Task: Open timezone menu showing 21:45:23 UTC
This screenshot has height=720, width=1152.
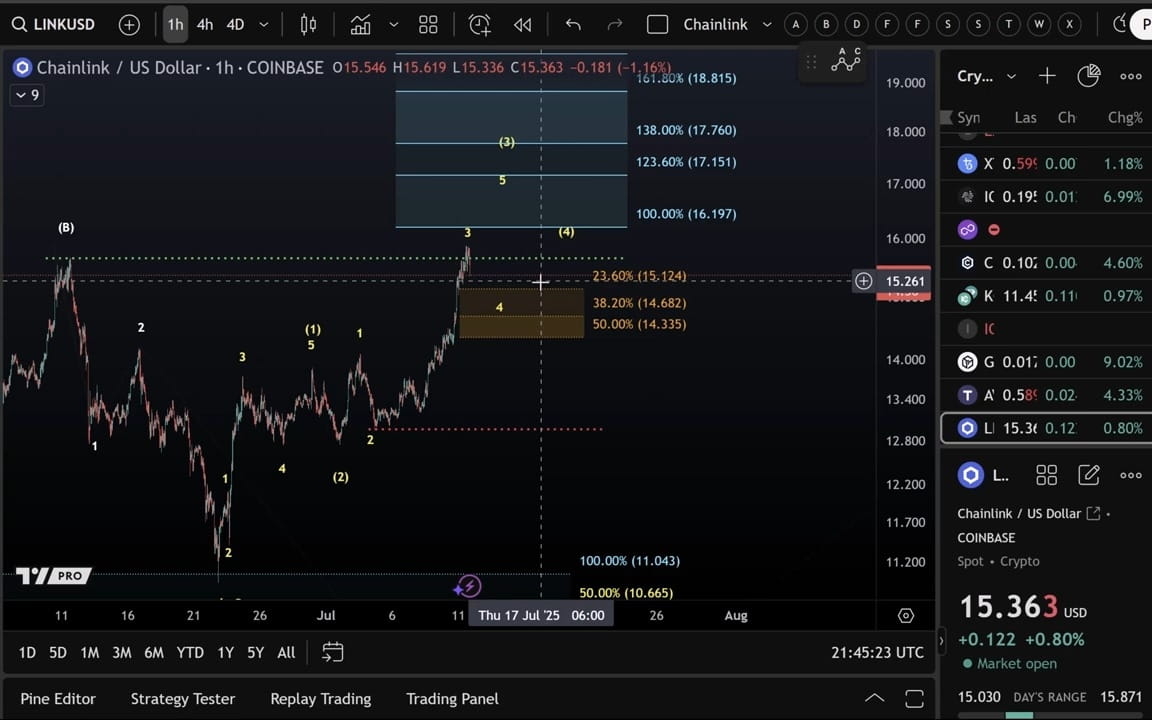Action: pos(877,652)
